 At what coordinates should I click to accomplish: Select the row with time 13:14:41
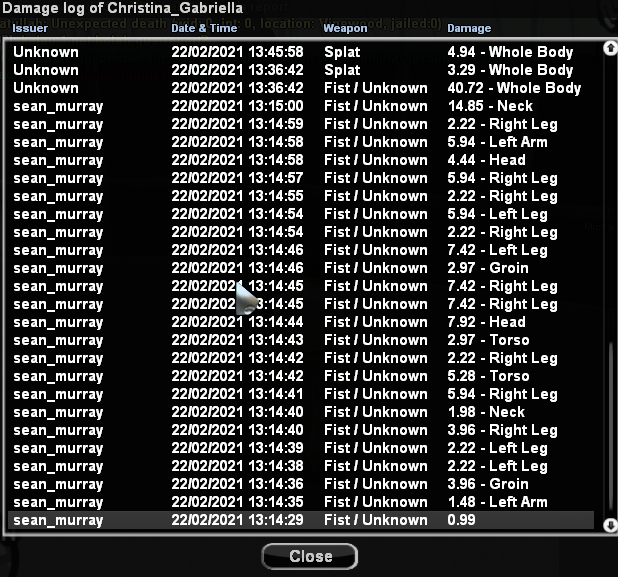click(301, 394)
